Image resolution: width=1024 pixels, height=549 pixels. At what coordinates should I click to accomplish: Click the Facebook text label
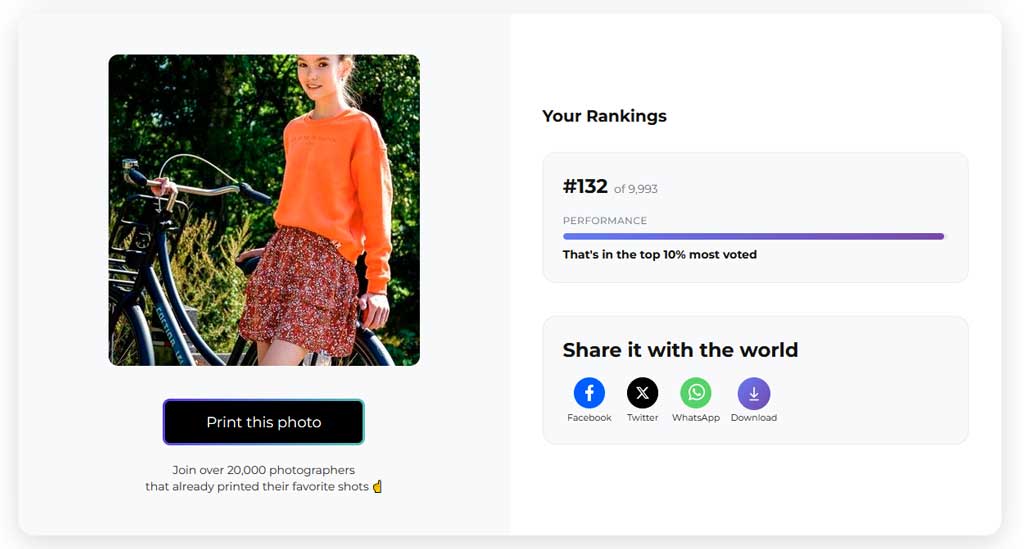pos(589,418)
